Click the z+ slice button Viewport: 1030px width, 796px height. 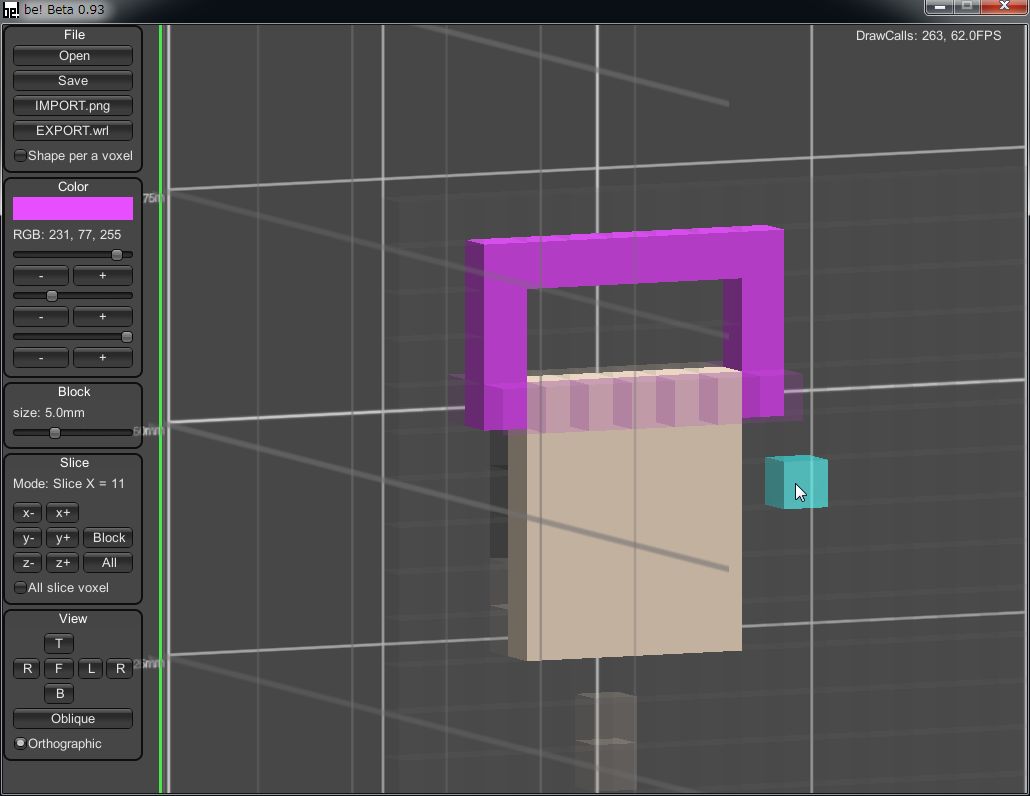point(62,563)
